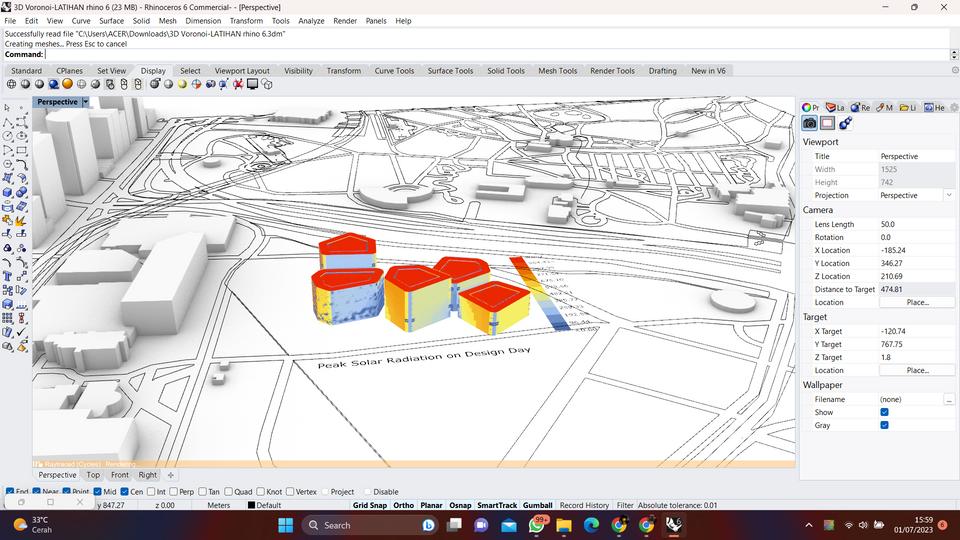The image size is (960, 540).
Task: Click the Default layer color swatch
Action: point(251,506)
